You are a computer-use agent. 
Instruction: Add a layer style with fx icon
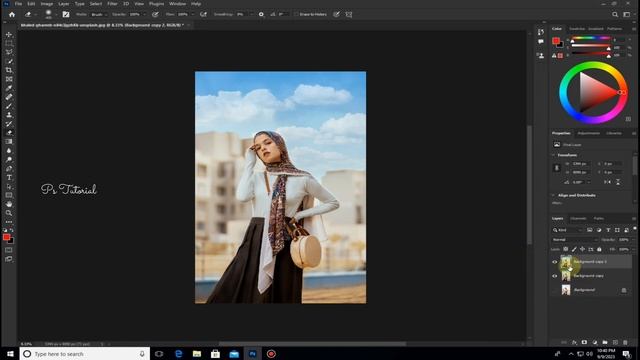point(574,342)
